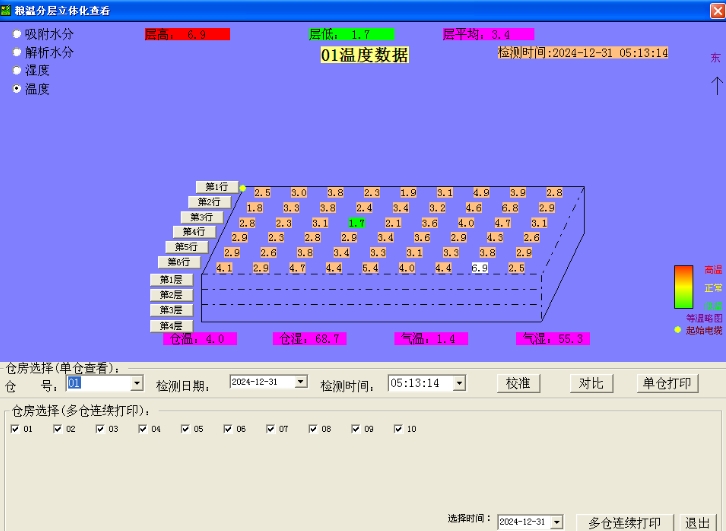Click the 多仓连续打印 button
This screenshot has height=531, width=726.
624,522
